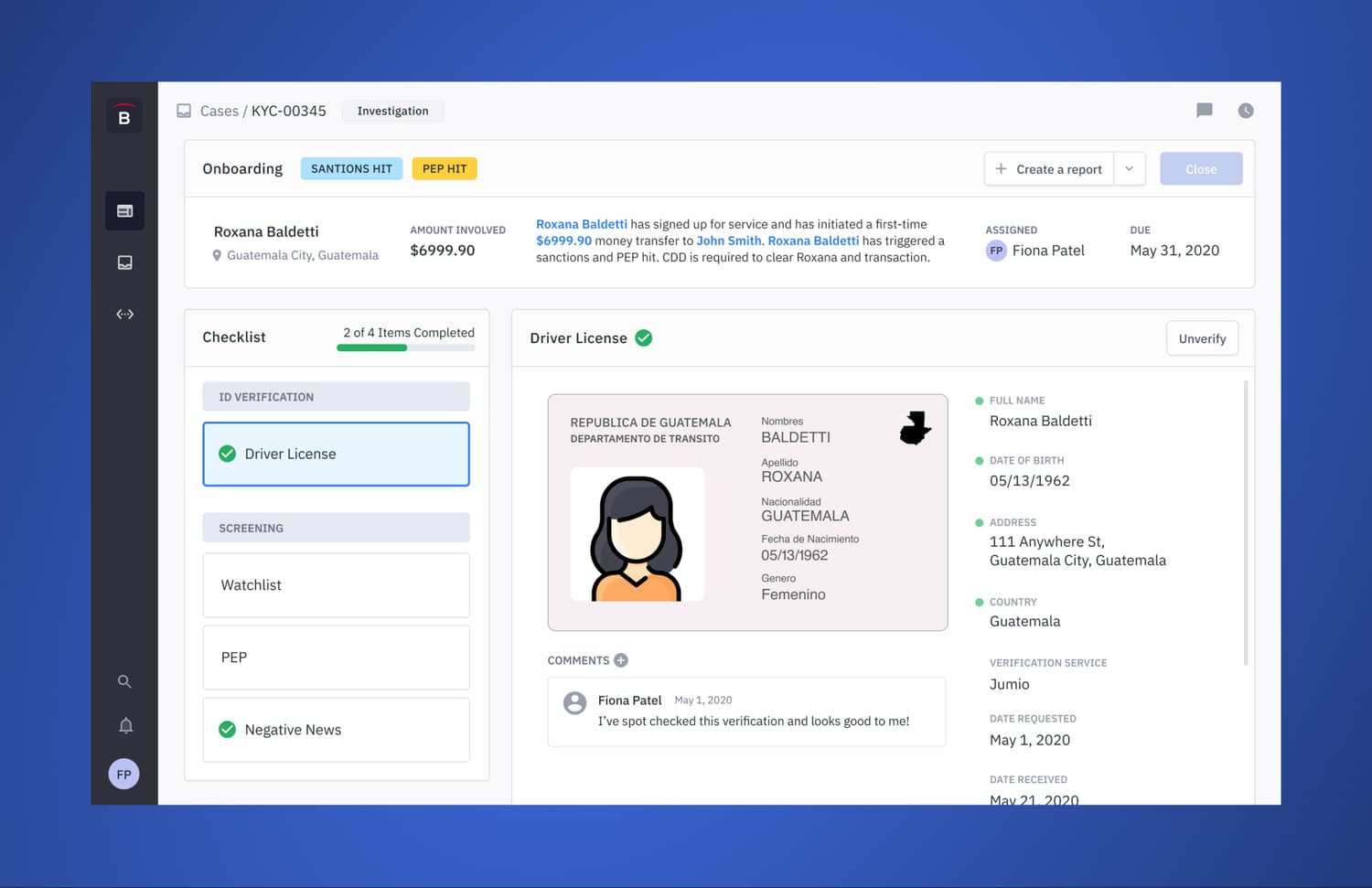Viewport: 1372px width, 888px height.
Task: Click the details panel scrollbar
Action: coord(1246,523)
